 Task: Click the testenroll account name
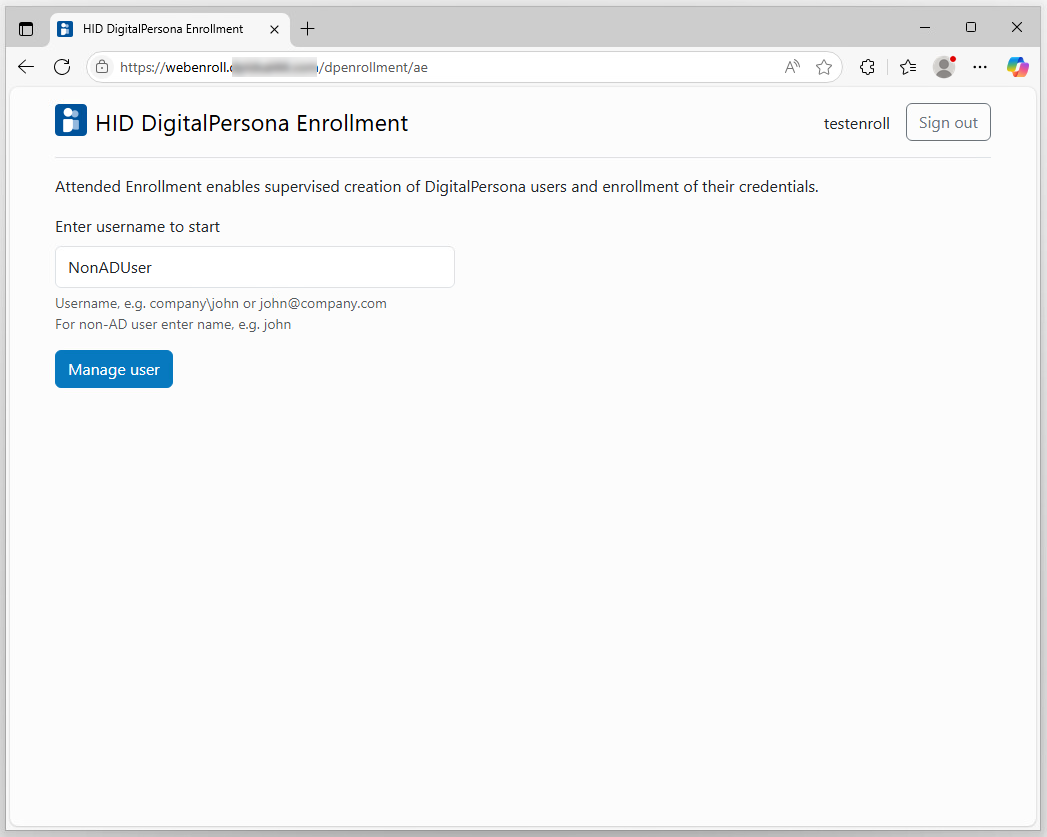[x=856, y=124]
